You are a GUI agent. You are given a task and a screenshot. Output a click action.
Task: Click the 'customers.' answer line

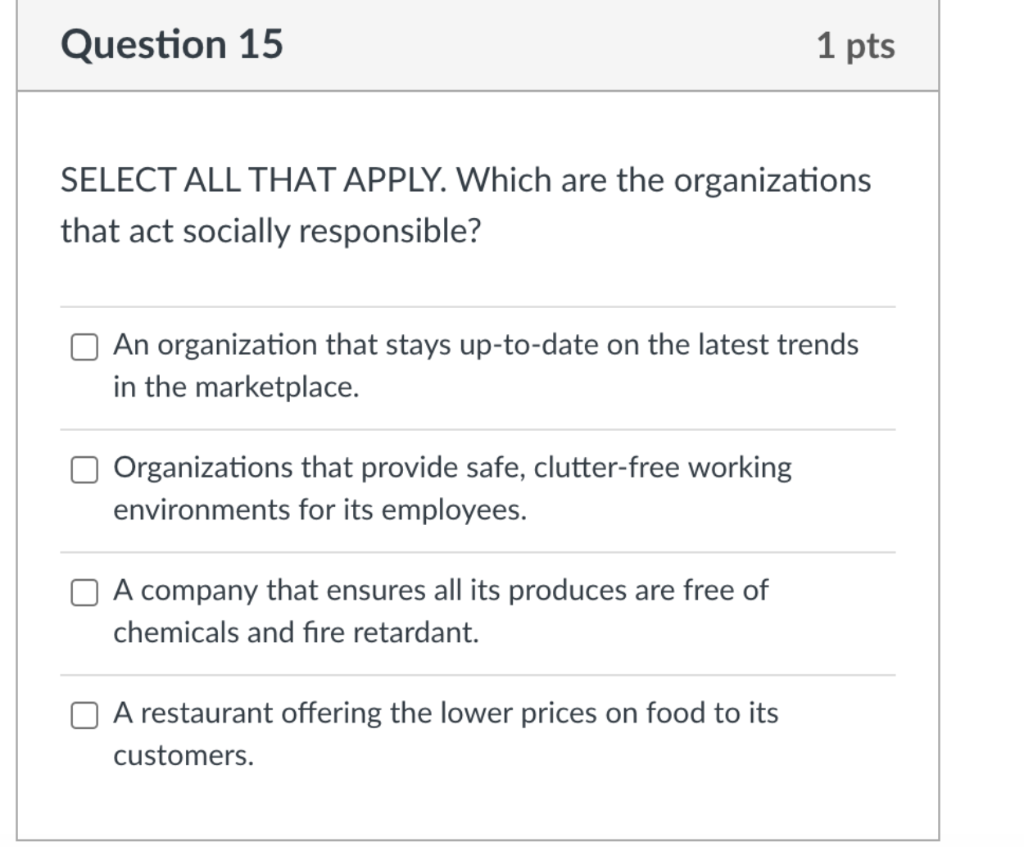(x=184, y=756)
